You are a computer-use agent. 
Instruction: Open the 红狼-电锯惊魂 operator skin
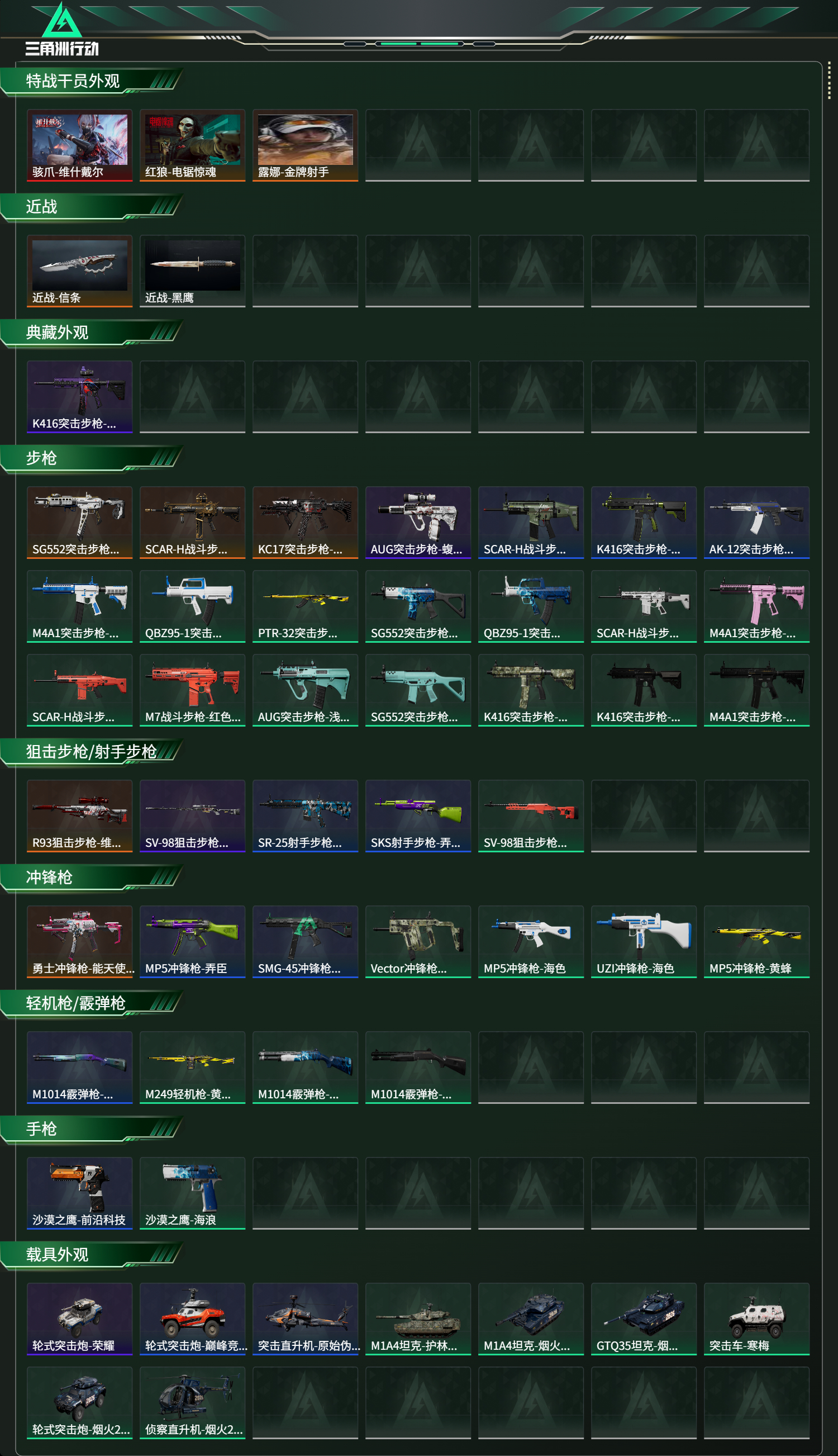pyautogui.click(x=192, y=146)
